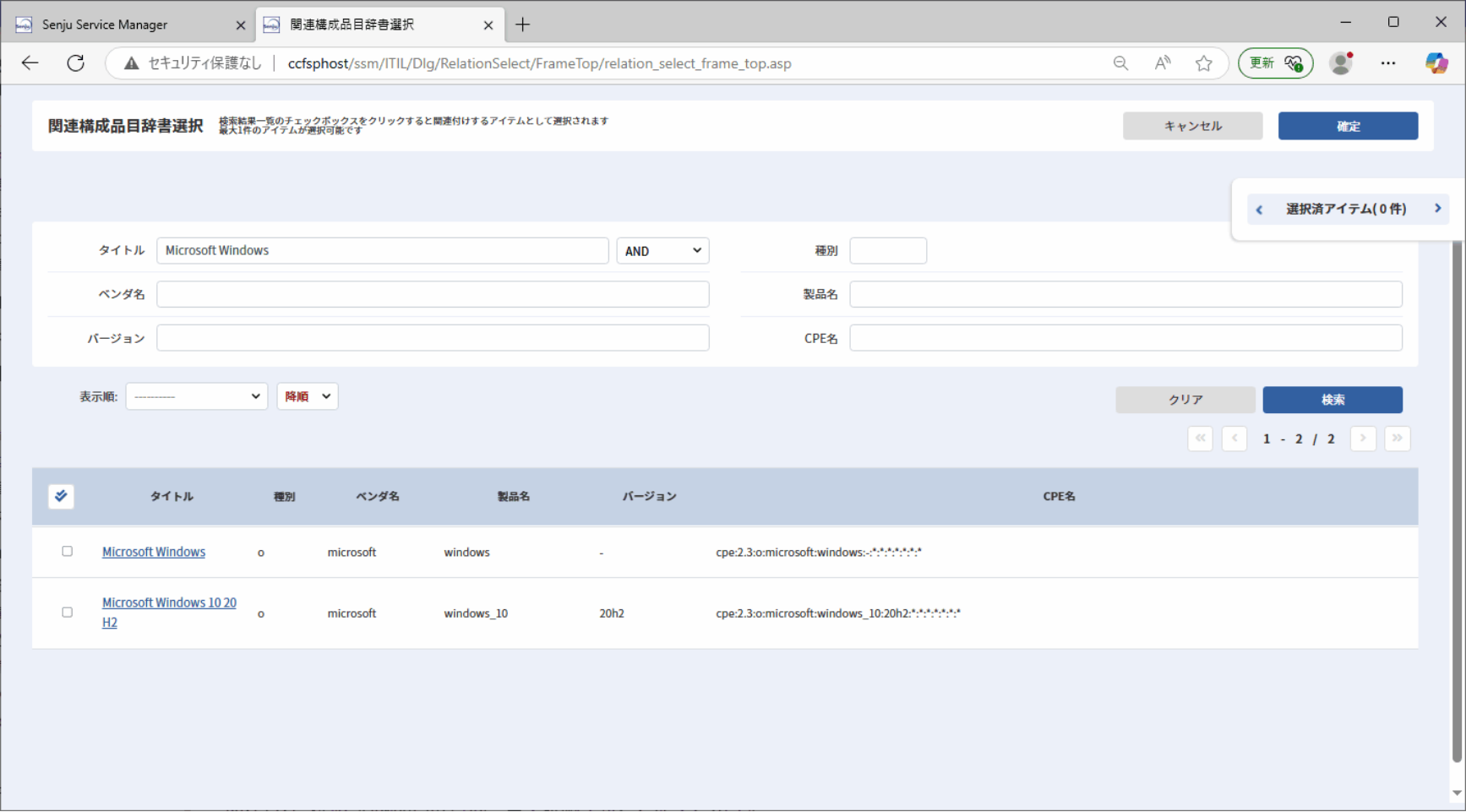
Task: Go to first results page
Action: tap(1200, 439)
